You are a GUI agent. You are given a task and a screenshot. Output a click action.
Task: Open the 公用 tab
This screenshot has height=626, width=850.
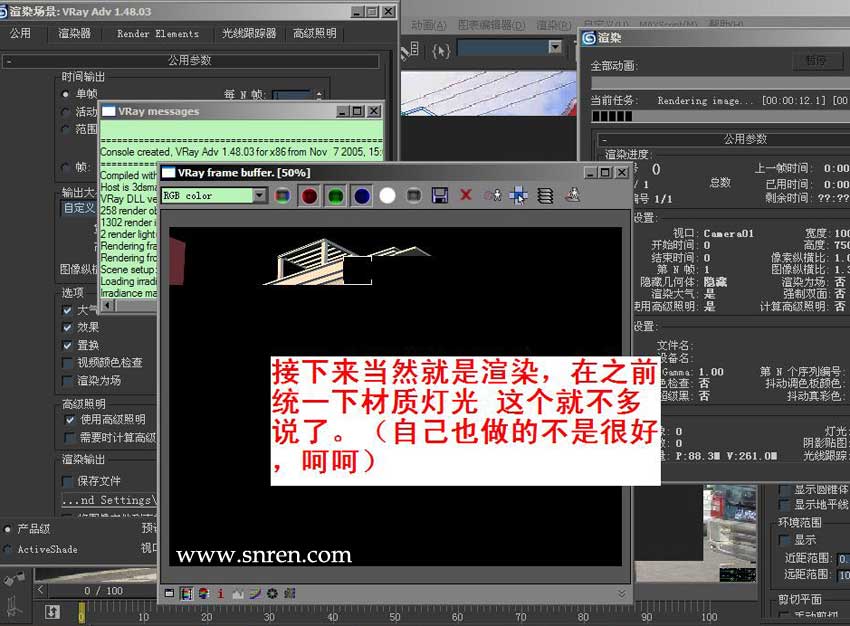pyautogui.click(x=20, y=34)
